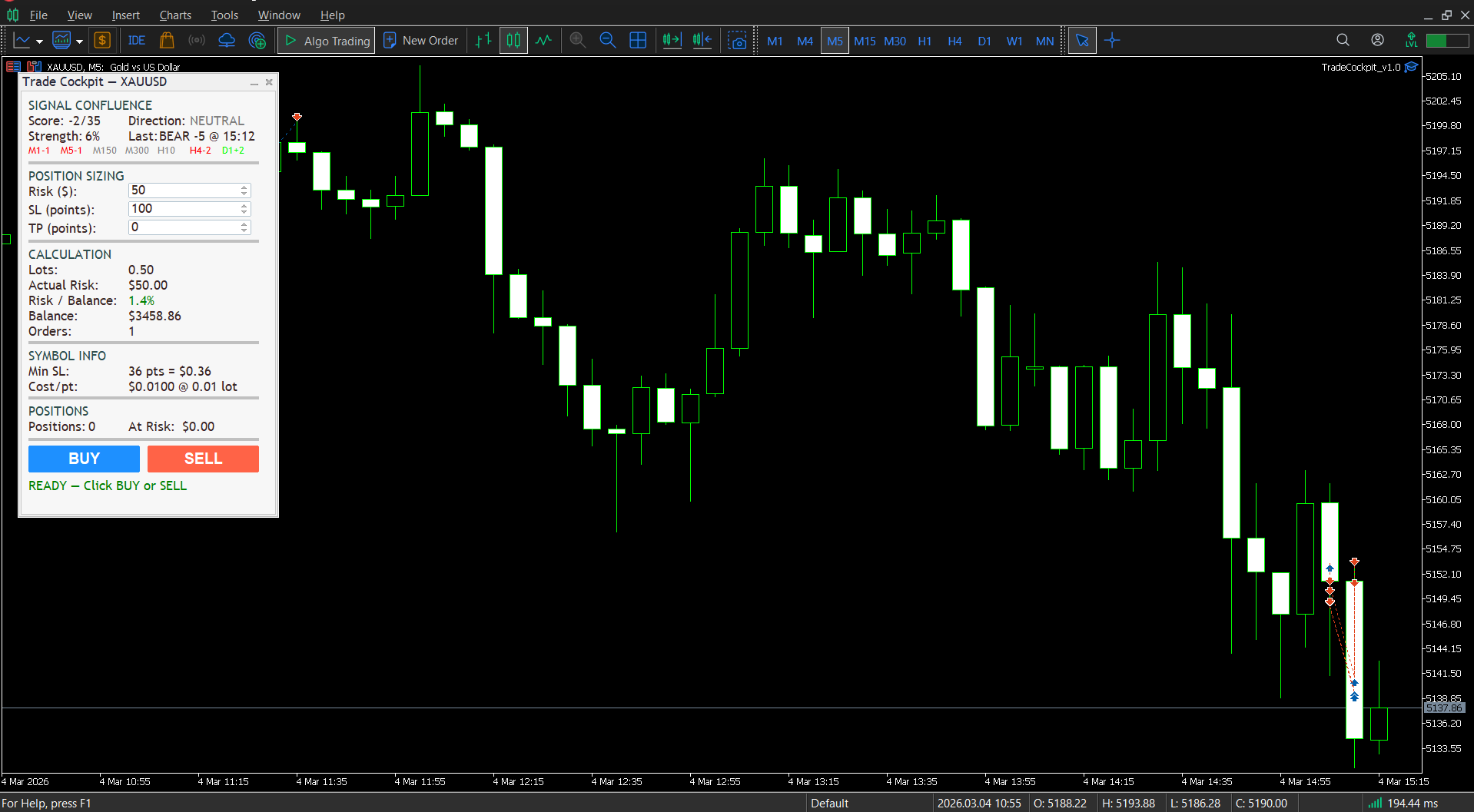Open the user account profile icon
Viewport: 1474px width, 812px height.
pos(1377,40)
